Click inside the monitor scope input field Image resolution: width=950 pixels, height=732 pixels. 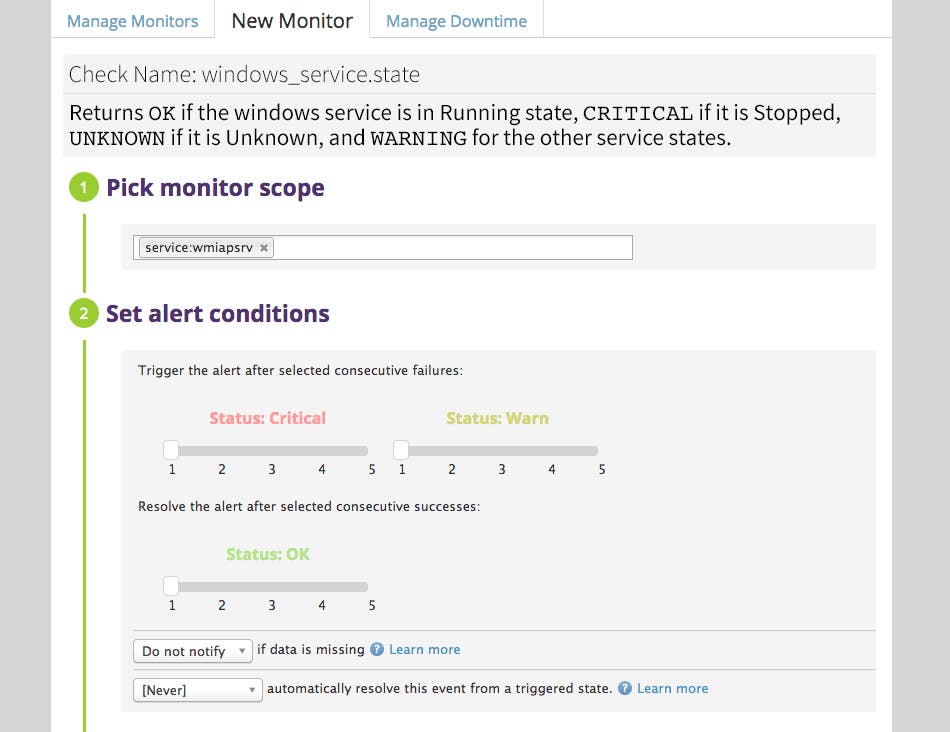click(x=450, y=247)
